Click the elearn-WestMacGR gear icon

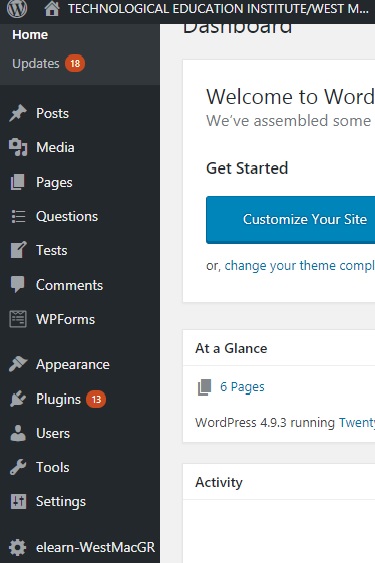[18, 547]
